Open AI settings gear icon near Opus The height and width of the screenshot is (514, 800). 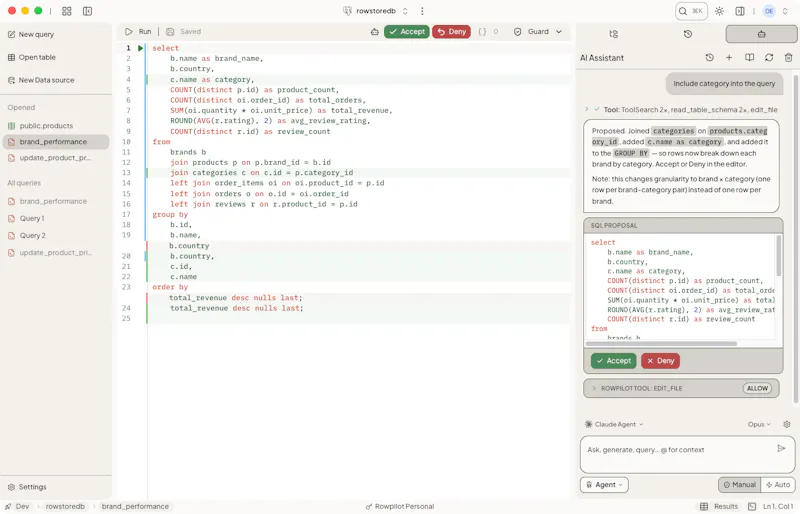pyautogui.click(x=787, y=424)
